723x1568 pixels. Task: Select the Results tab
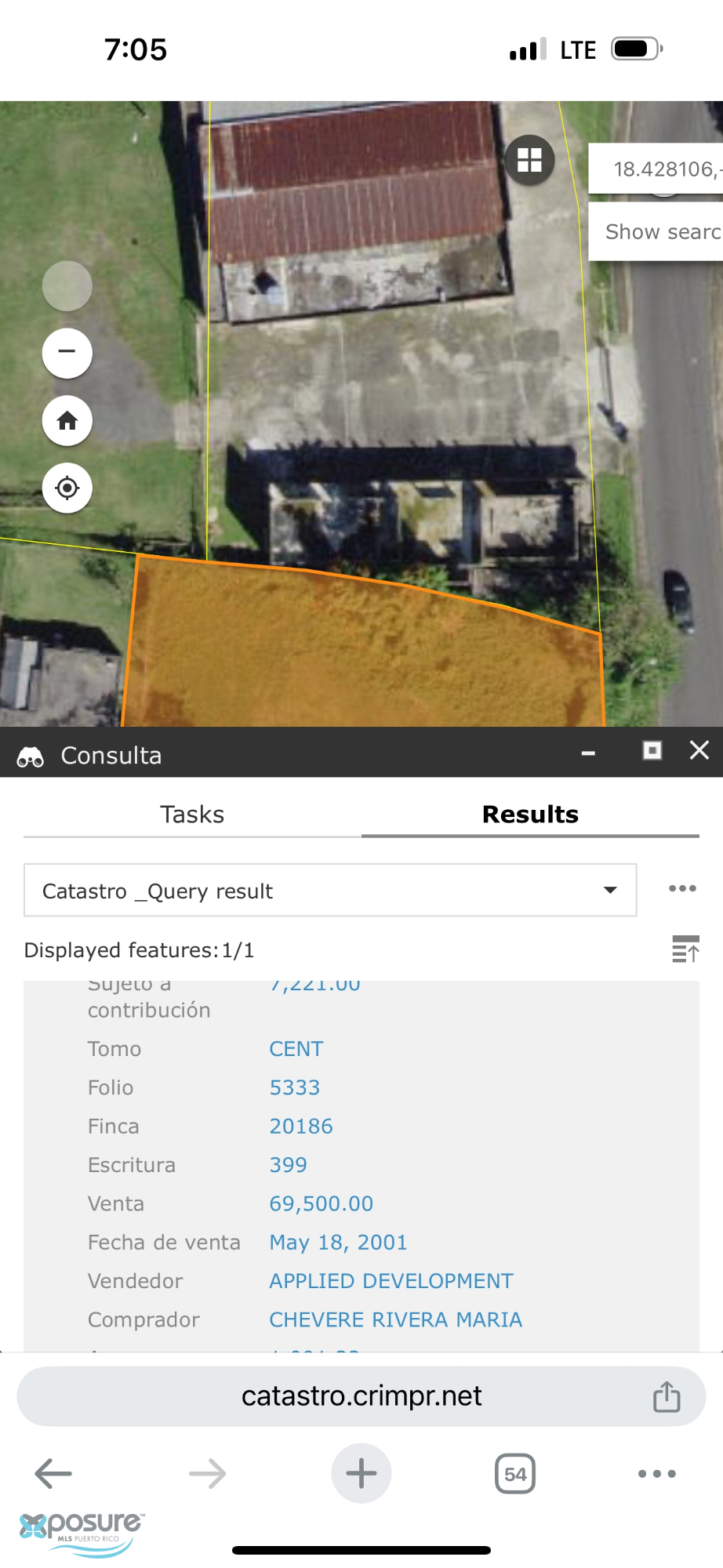point(530,815)
